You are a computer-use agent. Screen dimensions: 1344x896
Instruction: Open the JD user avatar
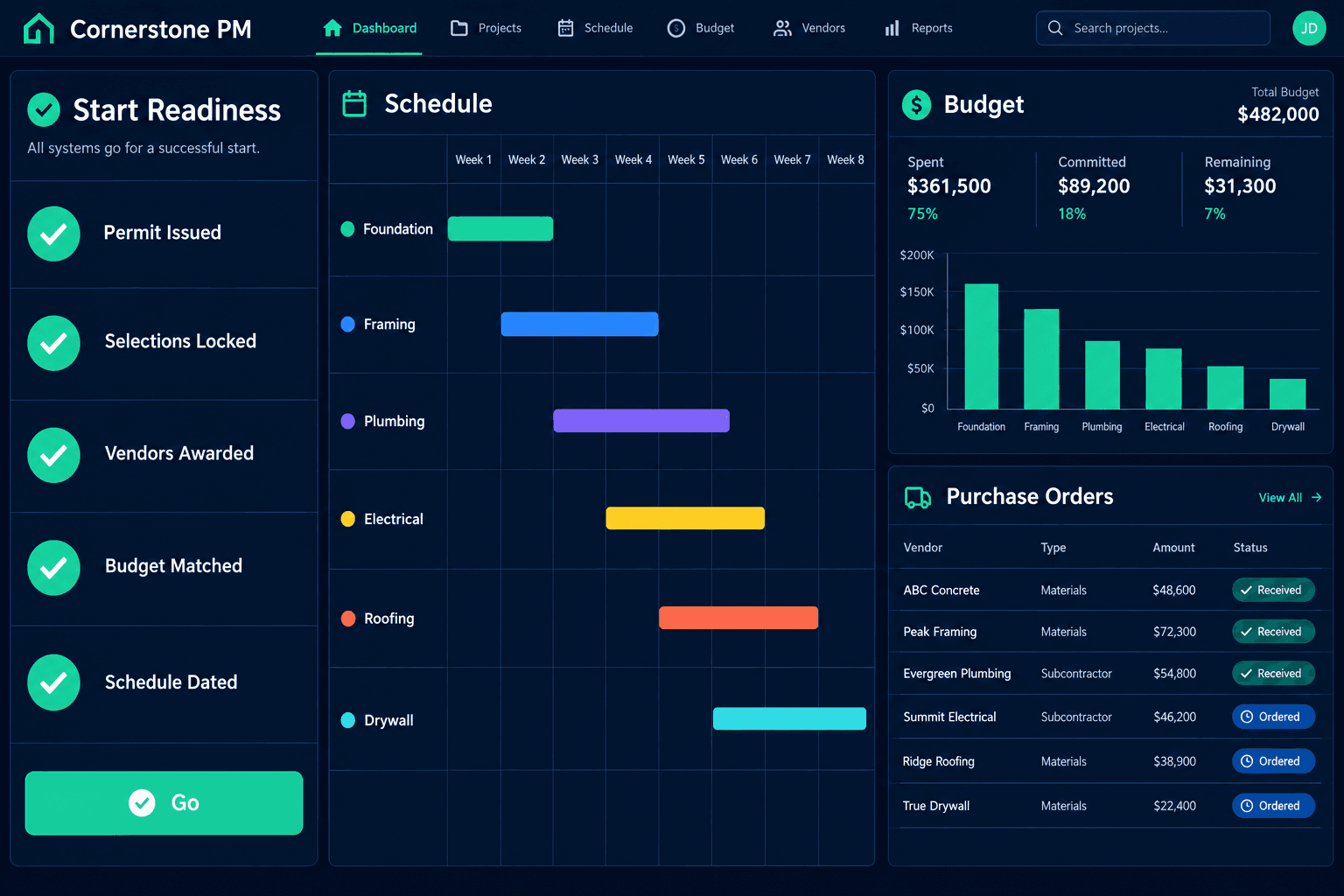pos(1309,28)
